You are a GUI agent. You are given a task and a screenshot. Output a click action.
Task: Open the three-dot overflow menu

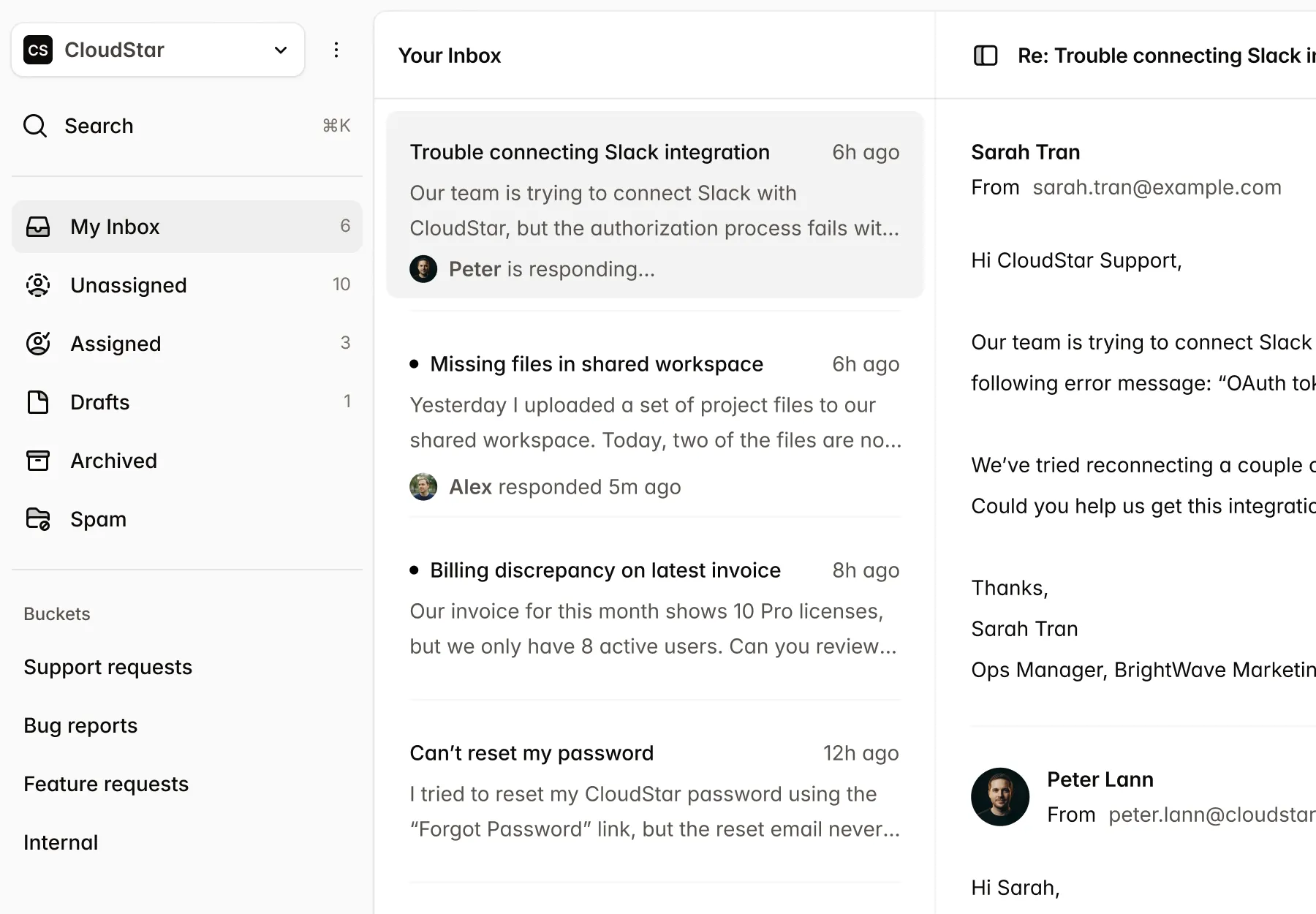[x=336, y=49]
